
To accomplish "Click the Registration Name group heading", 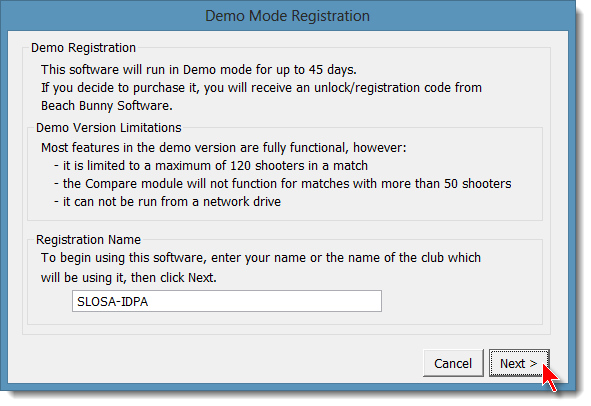I will point(88,240).
